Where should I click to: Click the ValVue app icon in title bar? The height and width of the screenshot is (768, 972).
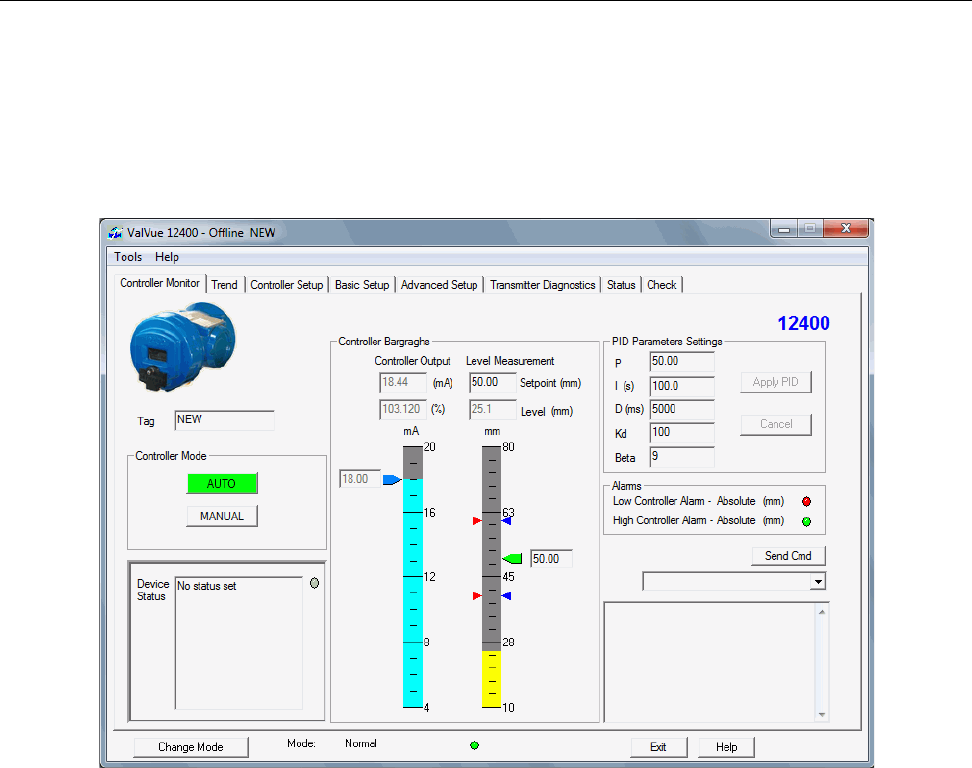[115, 232]
